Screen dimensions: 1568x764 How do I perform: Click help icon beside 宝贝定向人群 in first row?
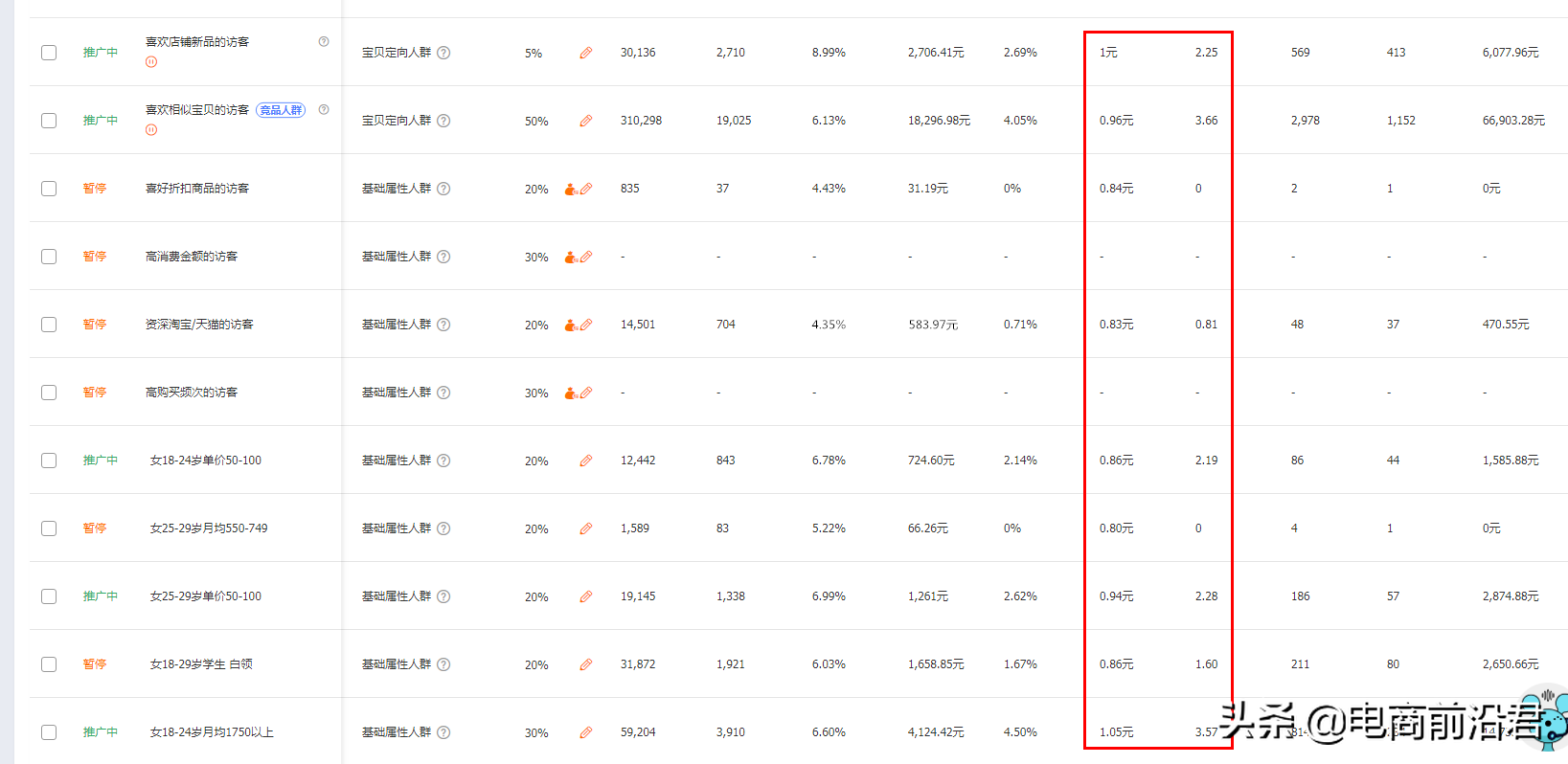(x=443, y=53)
